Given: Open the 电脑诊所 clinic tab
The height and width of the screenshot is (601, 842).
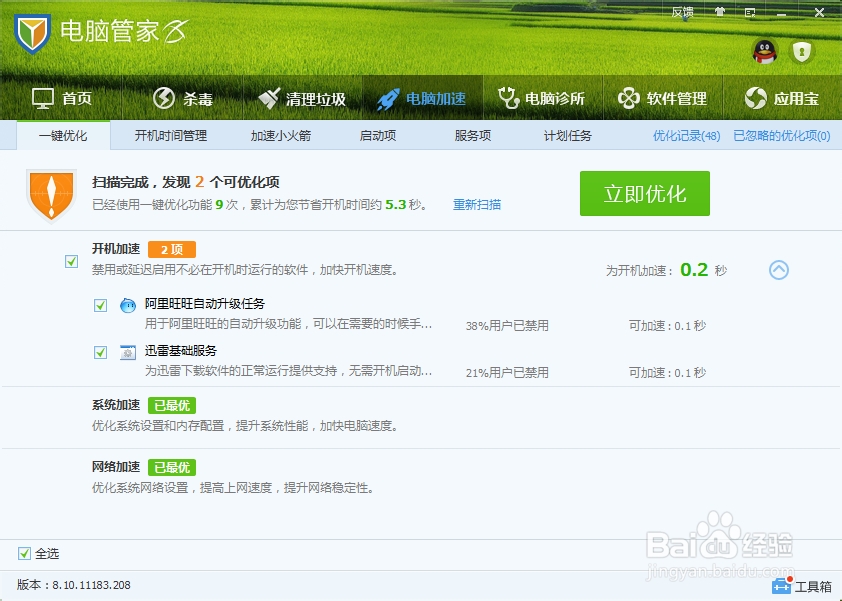Looking at the screenshot, I should (541, 98).
